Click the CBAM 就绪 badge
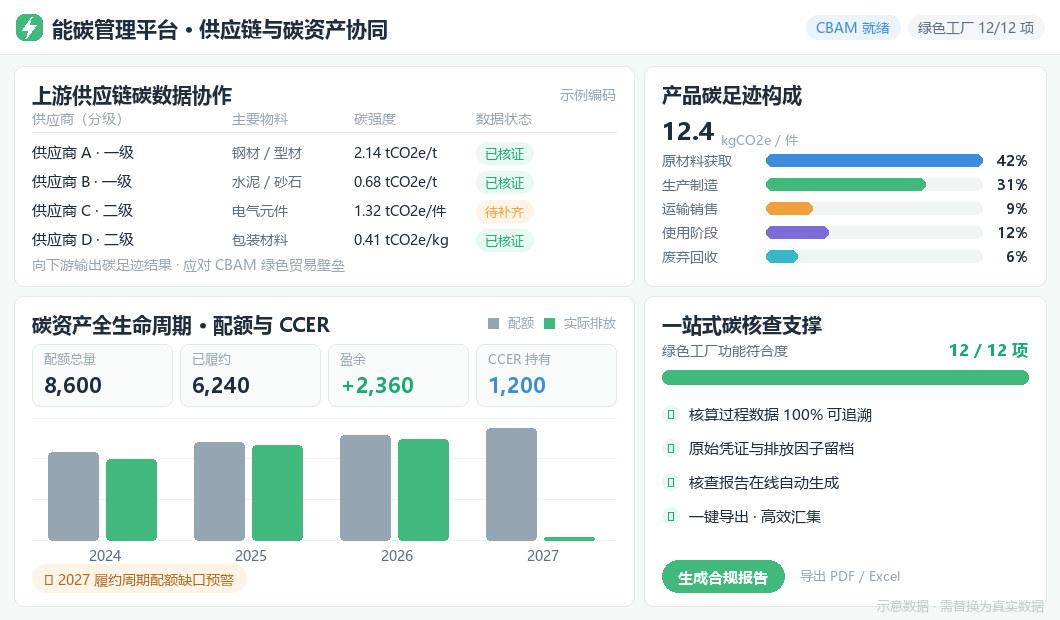Screen dimensions: 1060x620 pyautogui.click(x=852, y=28)
